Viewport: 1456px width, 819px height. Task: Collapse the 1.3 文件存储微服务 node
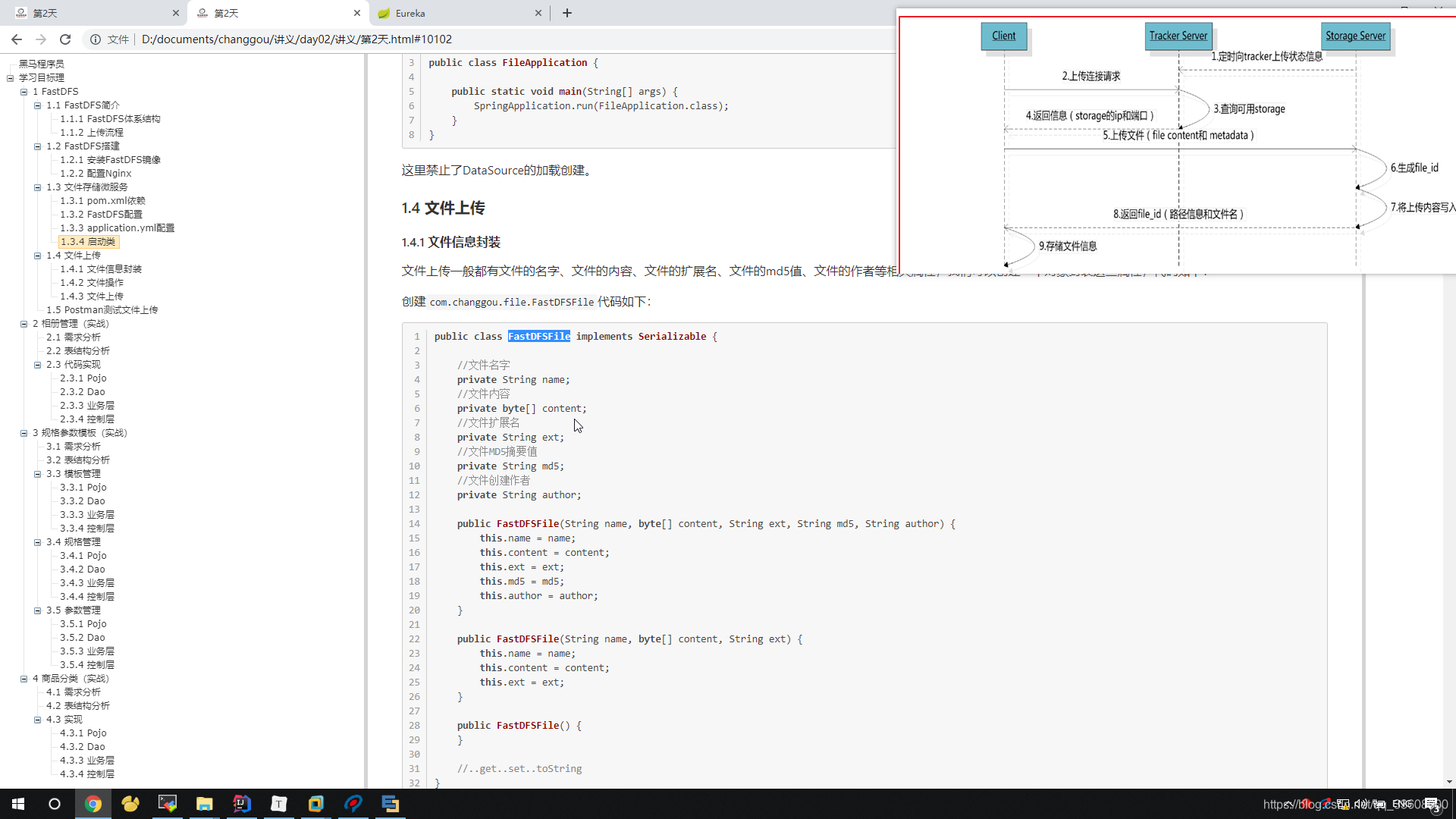(x=38, y=187)
